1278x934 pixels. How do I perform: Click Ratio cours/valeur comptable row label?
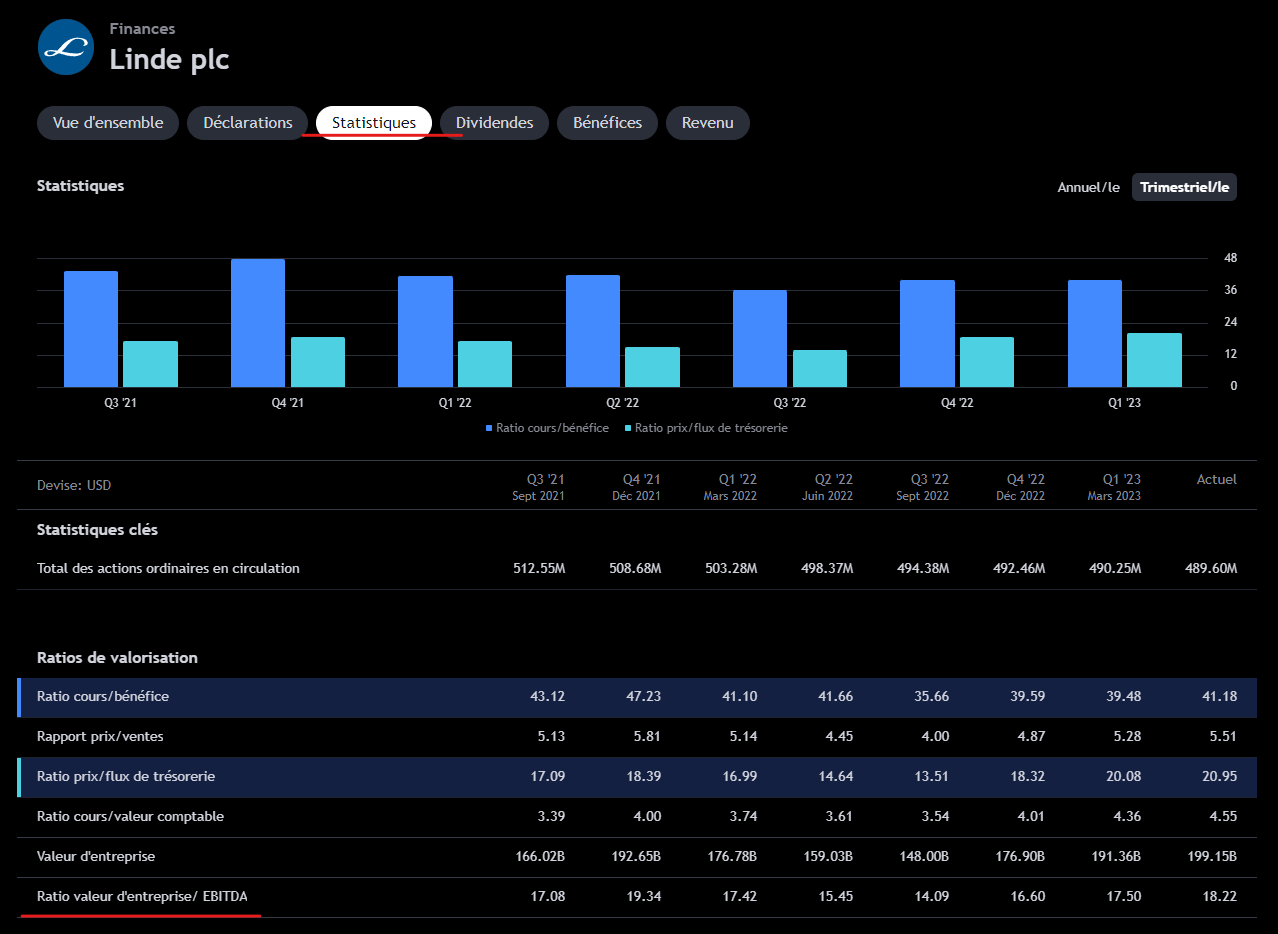[130, 817]
